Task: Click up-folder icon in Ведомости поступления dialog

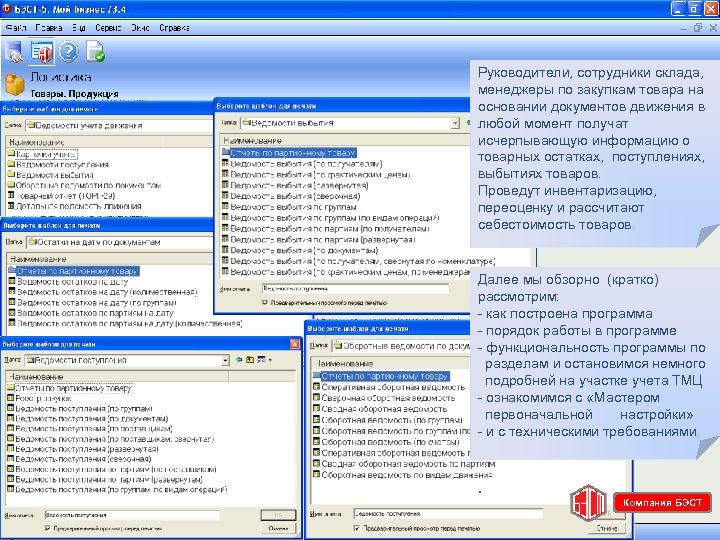Action: click(250, 360)
